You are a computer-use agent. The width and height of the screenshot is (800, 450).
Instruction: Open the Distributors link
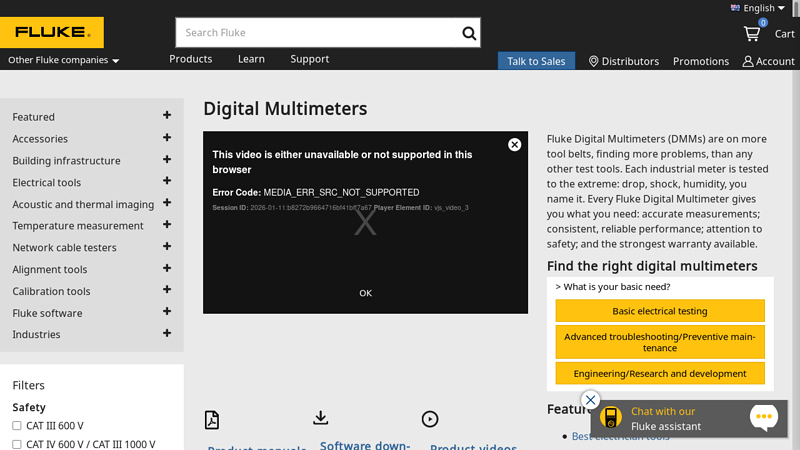(x=630, y=61)
